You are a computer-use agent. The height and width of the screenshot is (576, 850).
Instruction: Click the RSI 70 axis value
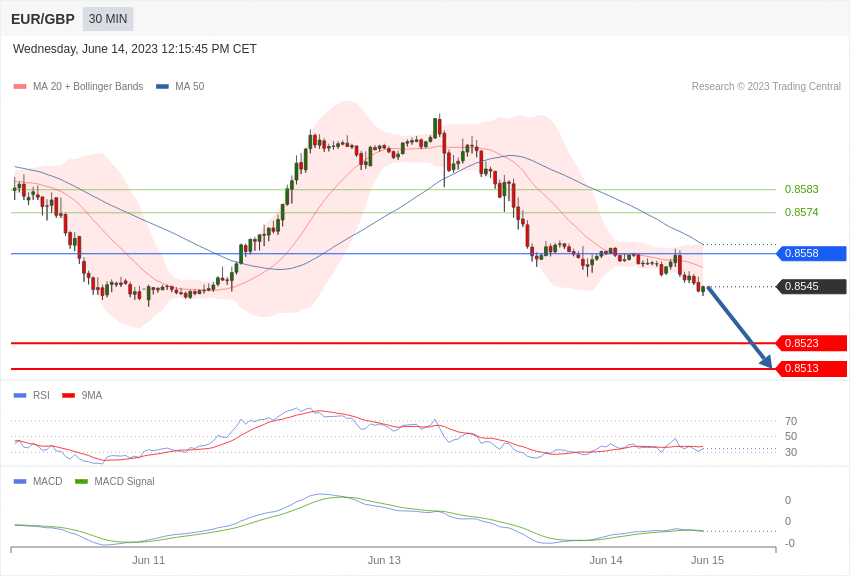[791, 421]
